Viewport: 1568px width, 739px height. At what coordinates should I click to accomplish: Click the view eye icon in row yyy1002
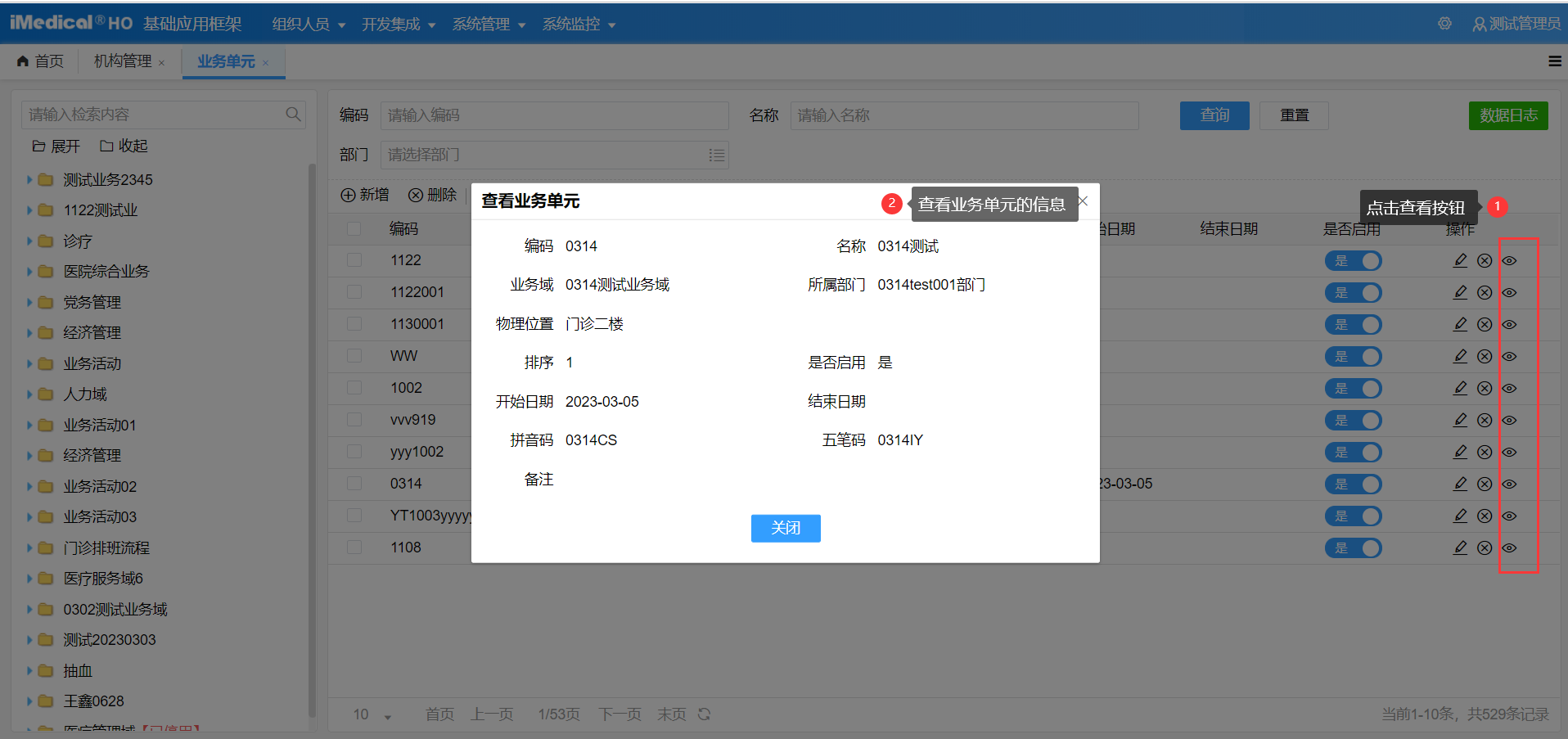1509,452
